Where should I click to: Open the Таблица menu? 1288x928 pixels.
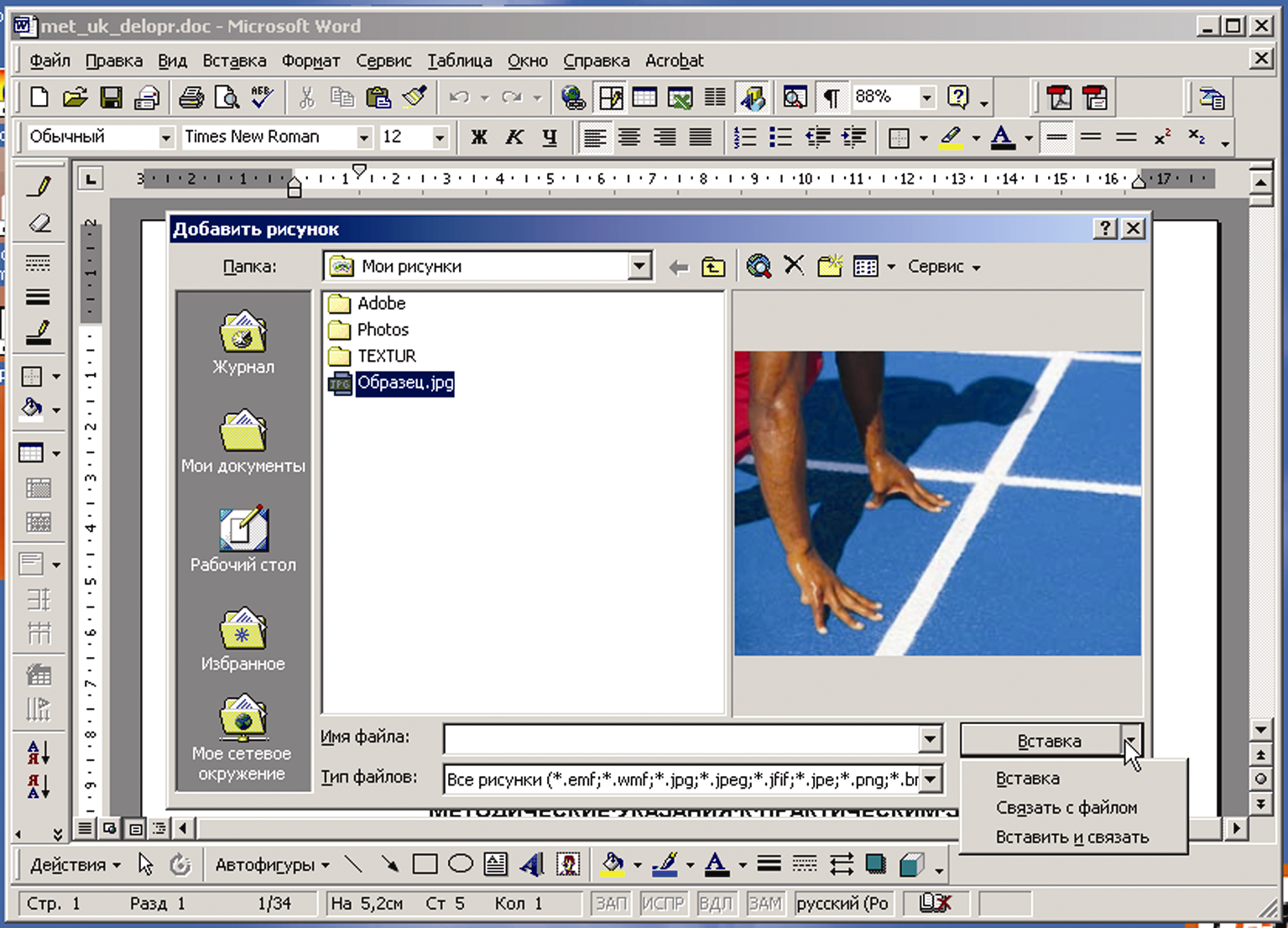click(x=460, y=61)
